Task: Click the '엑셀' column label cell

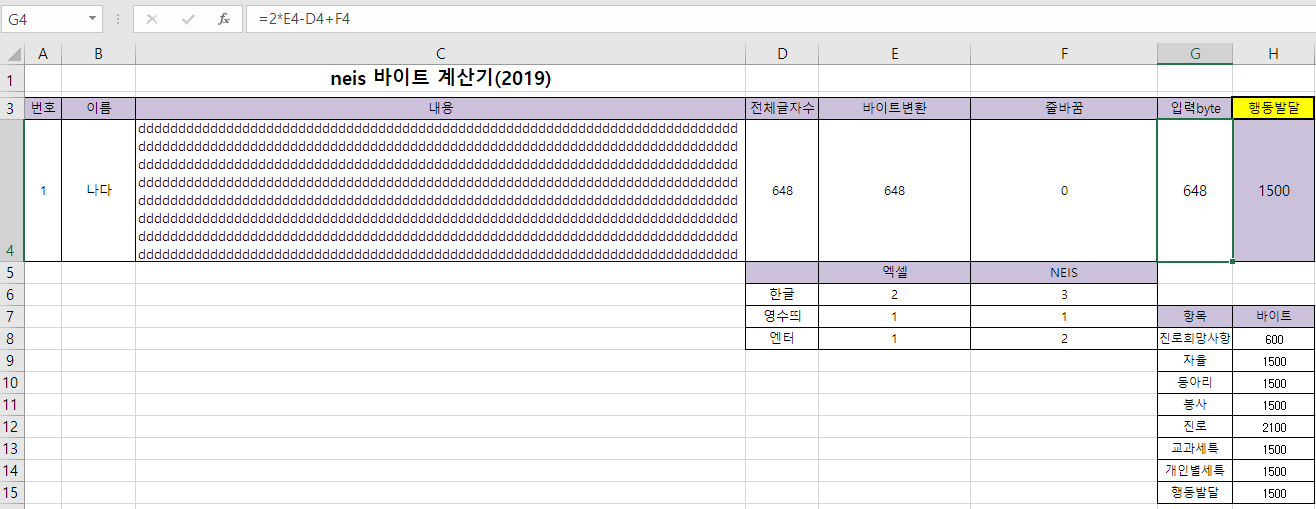Action: click(x=894, y=273)
